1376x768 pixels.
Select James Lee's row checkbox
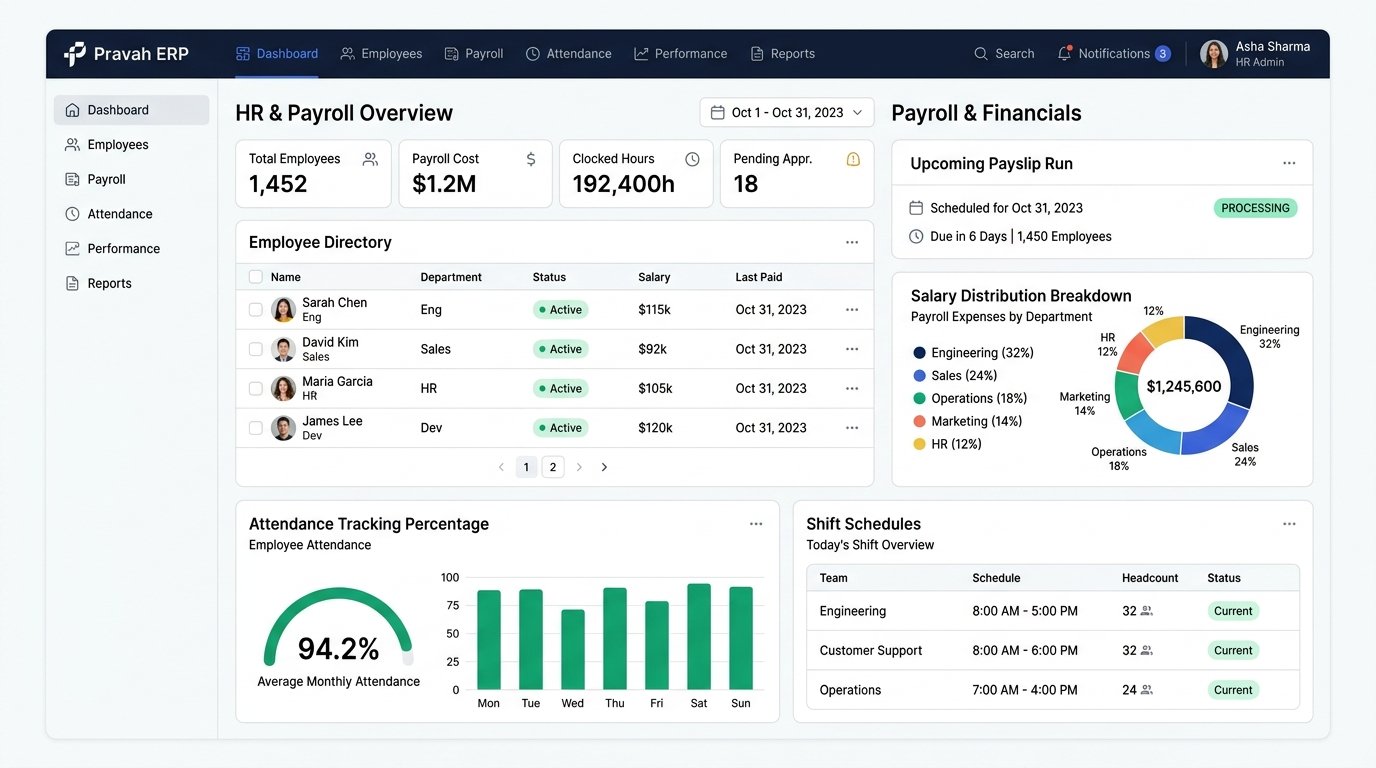pyautogui.click(x=256, y=428)
